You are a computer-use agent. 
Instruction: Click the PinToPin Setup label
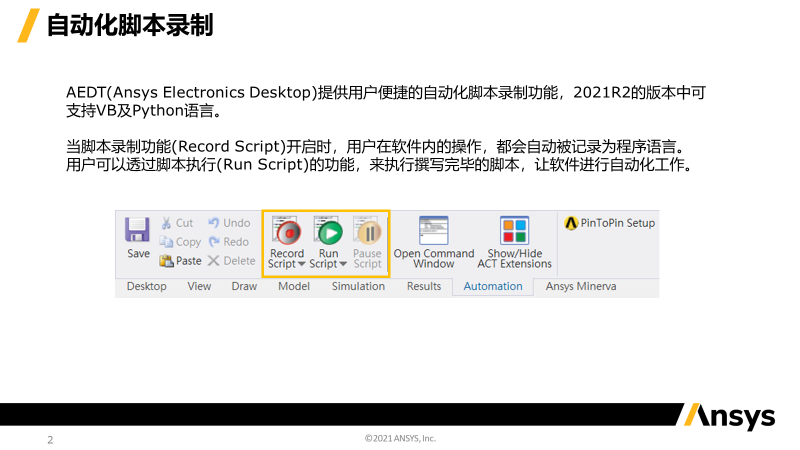[617, 223]
